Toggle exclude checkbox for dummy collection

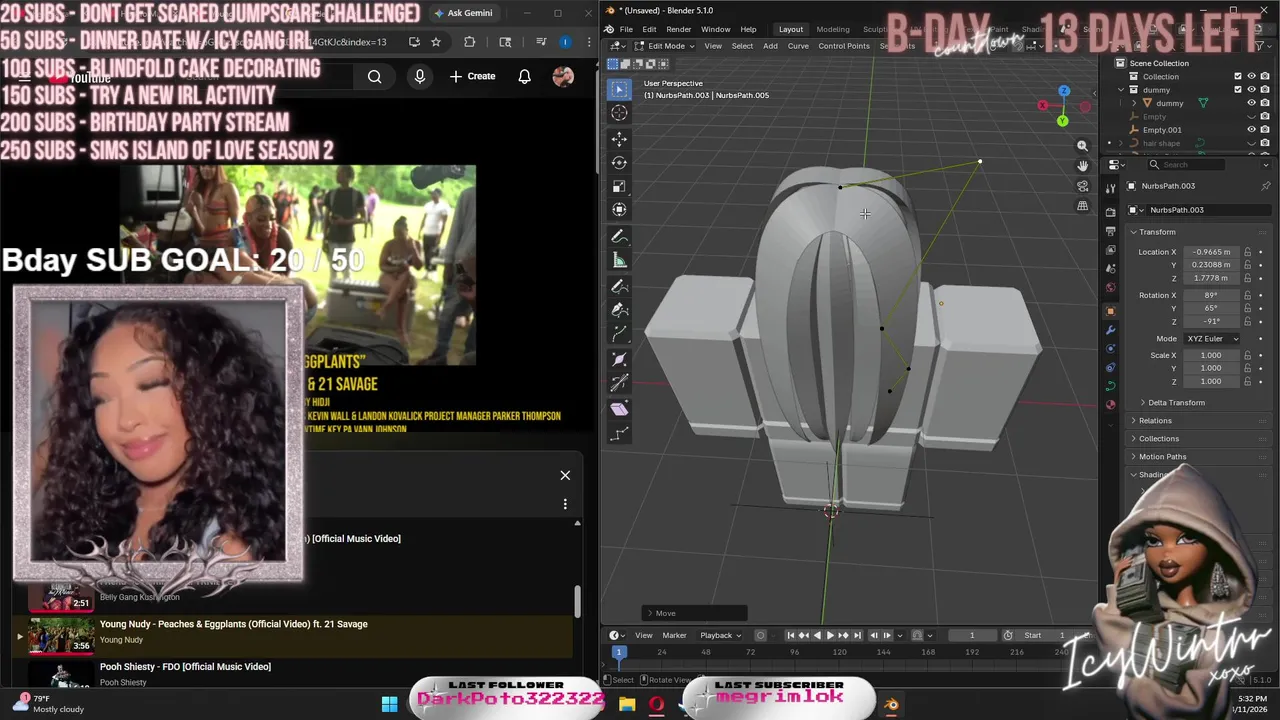pyautogui.click(x=1238, y=89)
